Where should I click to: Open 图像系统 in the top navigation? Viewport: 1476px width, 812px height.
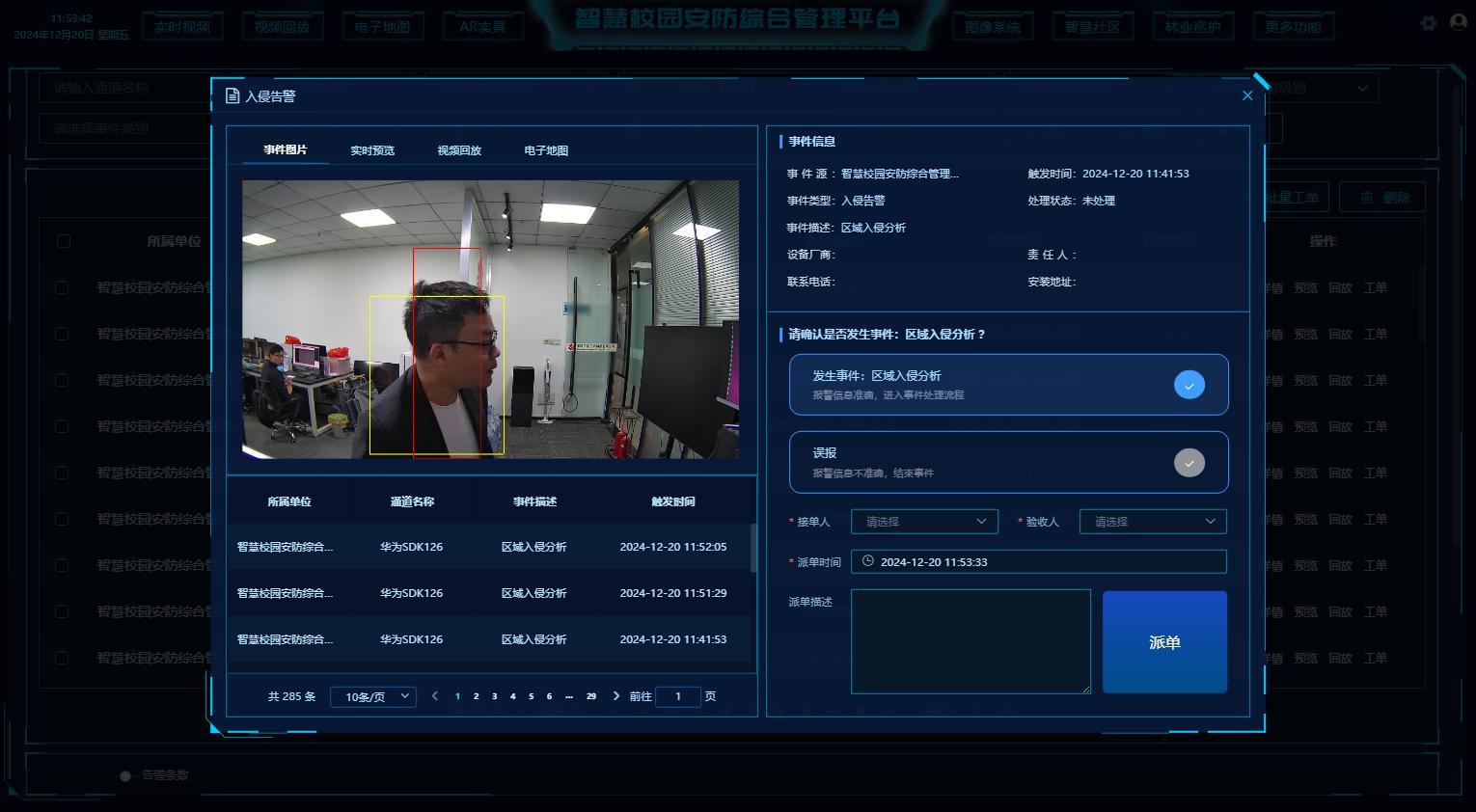pos(993,27)
